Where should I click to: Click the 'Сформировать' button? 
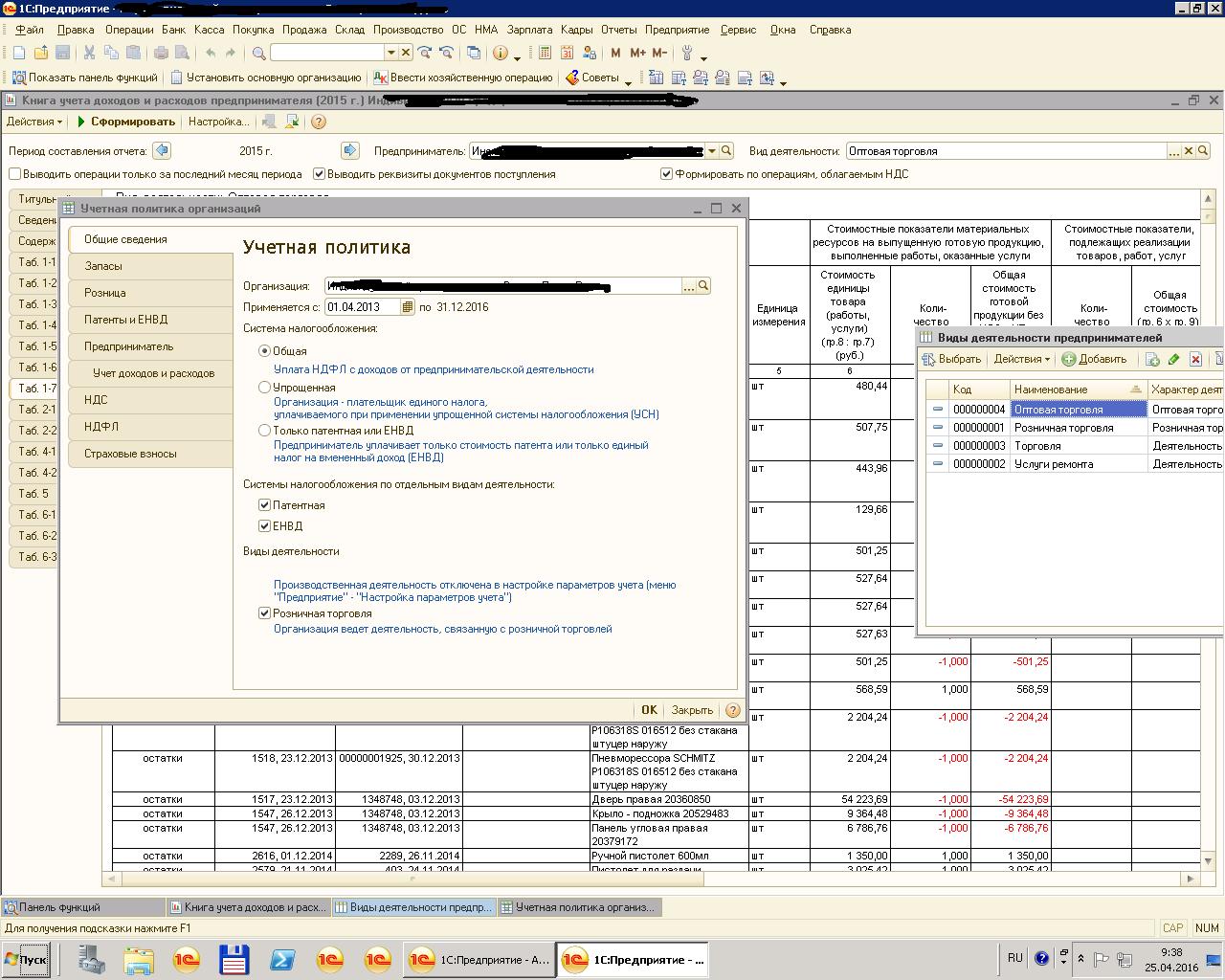125,122
